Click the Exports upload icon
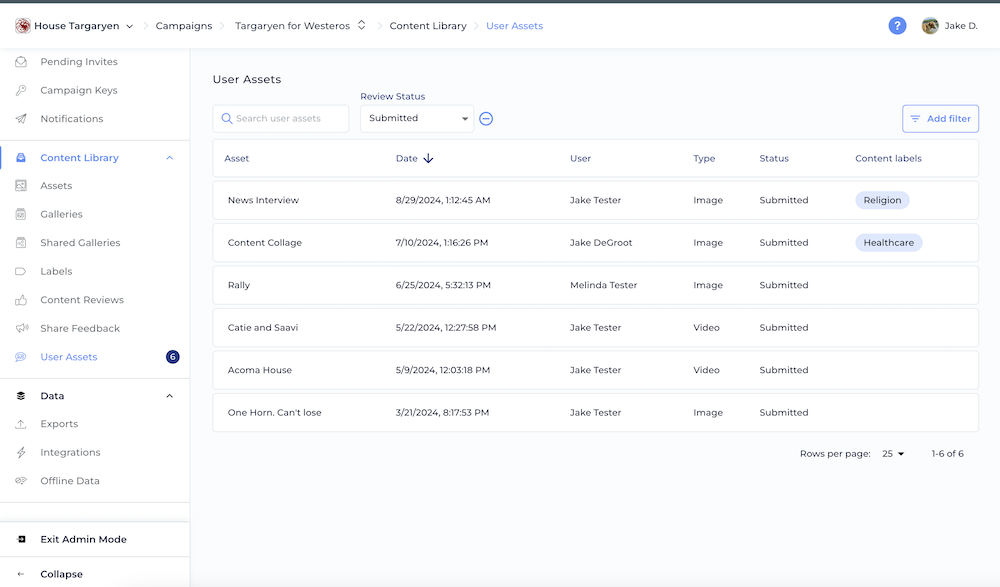 click(21, 424)
